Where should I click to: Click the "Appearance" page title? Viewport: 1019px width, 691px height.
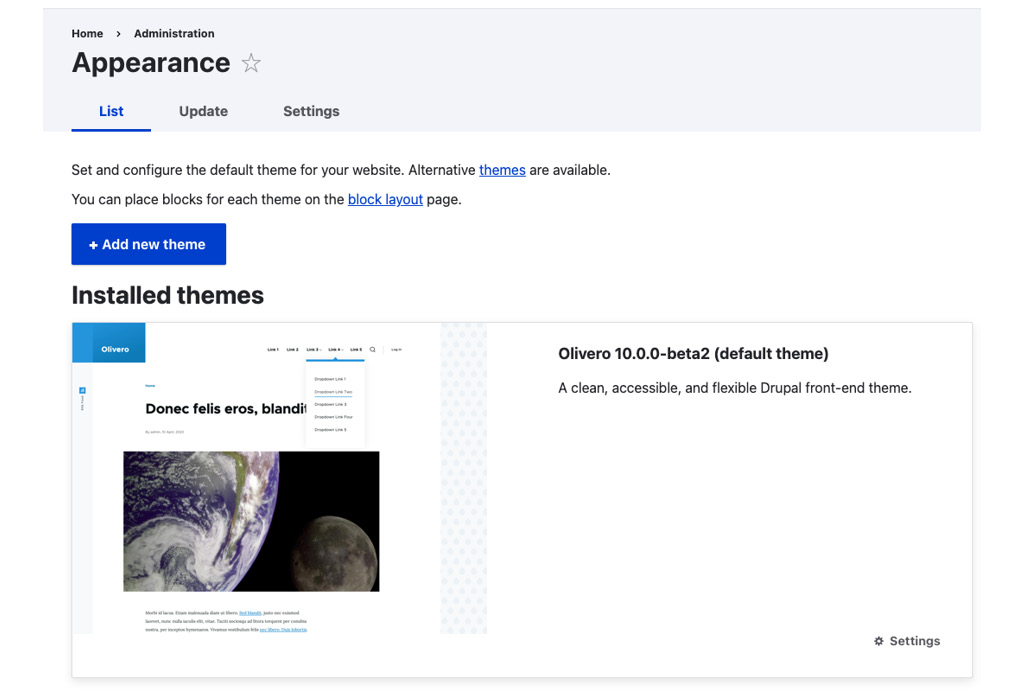click(151, 63)
